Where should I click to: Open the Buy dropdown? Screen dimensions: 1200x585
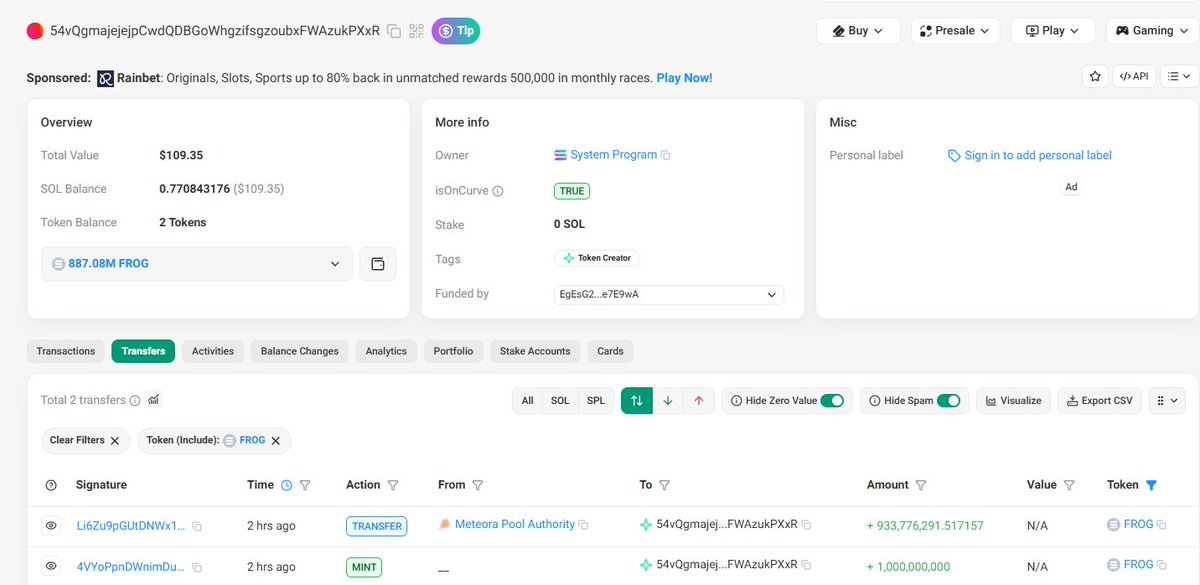(x=858, y=31)
